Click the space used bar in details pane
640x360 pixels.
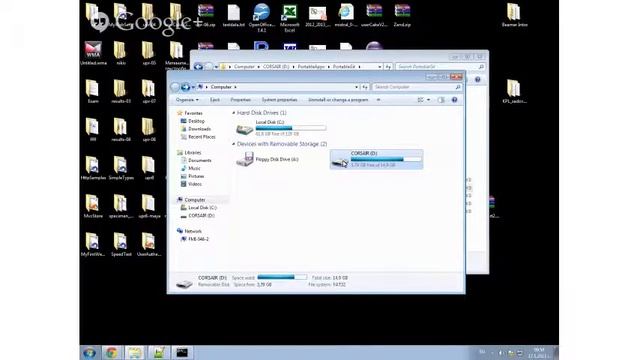pyautogui.click(x=282, y=277)
